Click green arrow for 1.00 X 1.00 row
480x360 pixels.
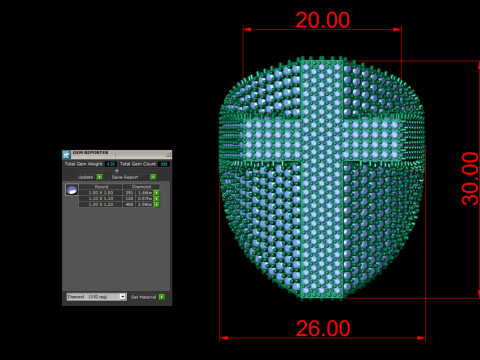point(157,193)
